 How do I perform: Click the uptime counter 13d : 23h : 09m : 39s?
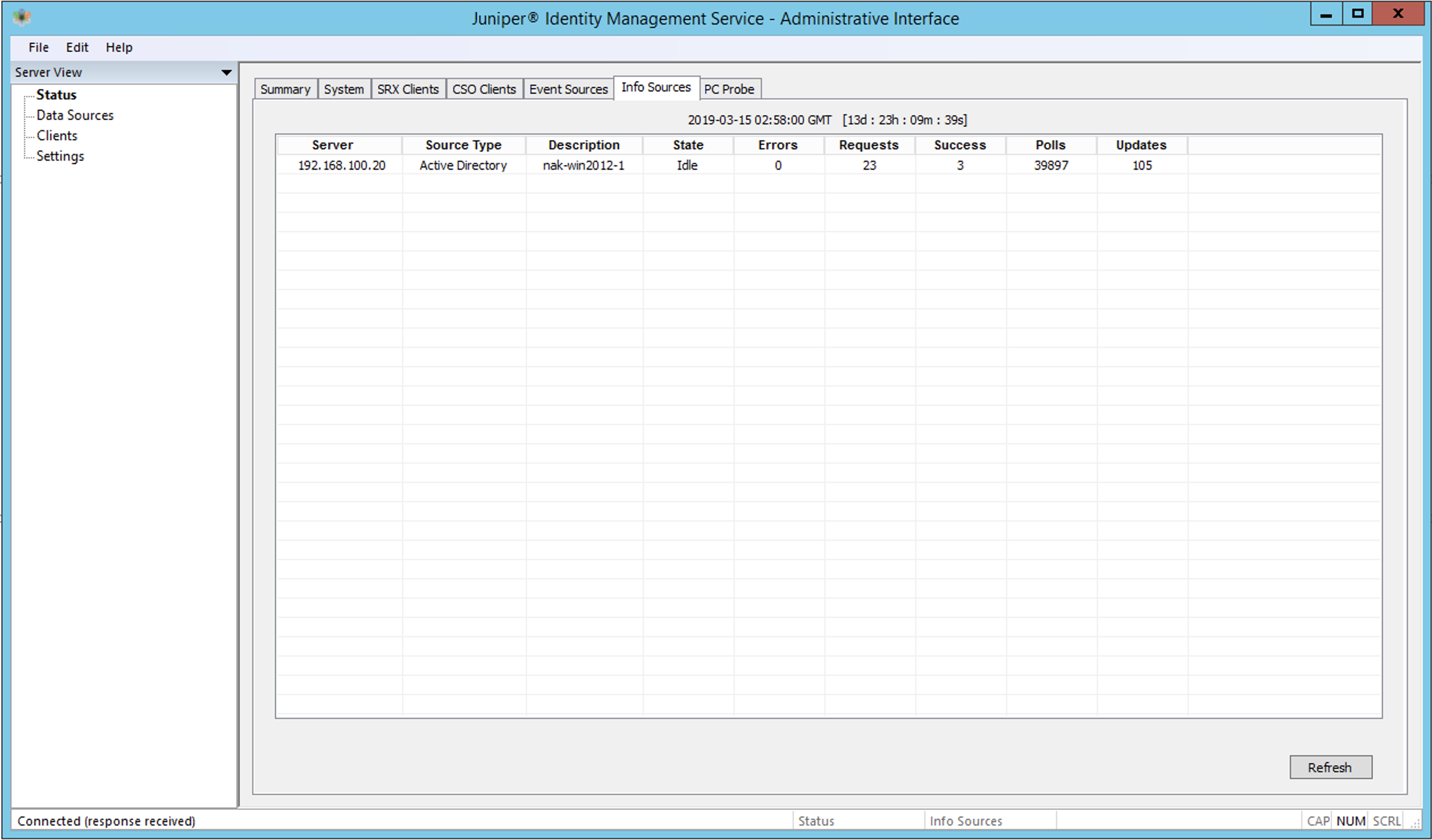click(x=905, y=120)
